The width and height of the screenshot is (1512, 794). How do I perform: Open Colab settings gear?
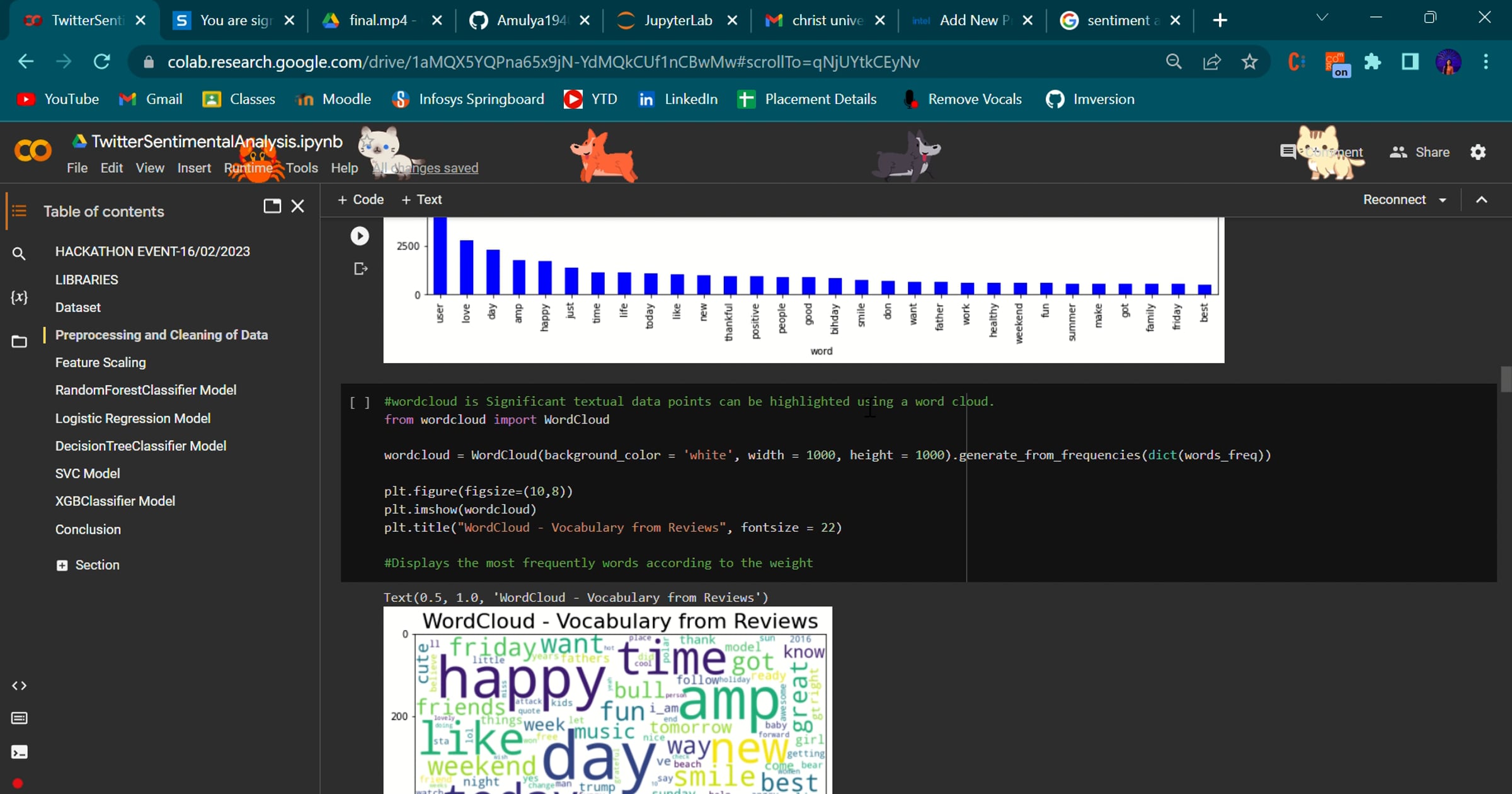pos(1477,152)
